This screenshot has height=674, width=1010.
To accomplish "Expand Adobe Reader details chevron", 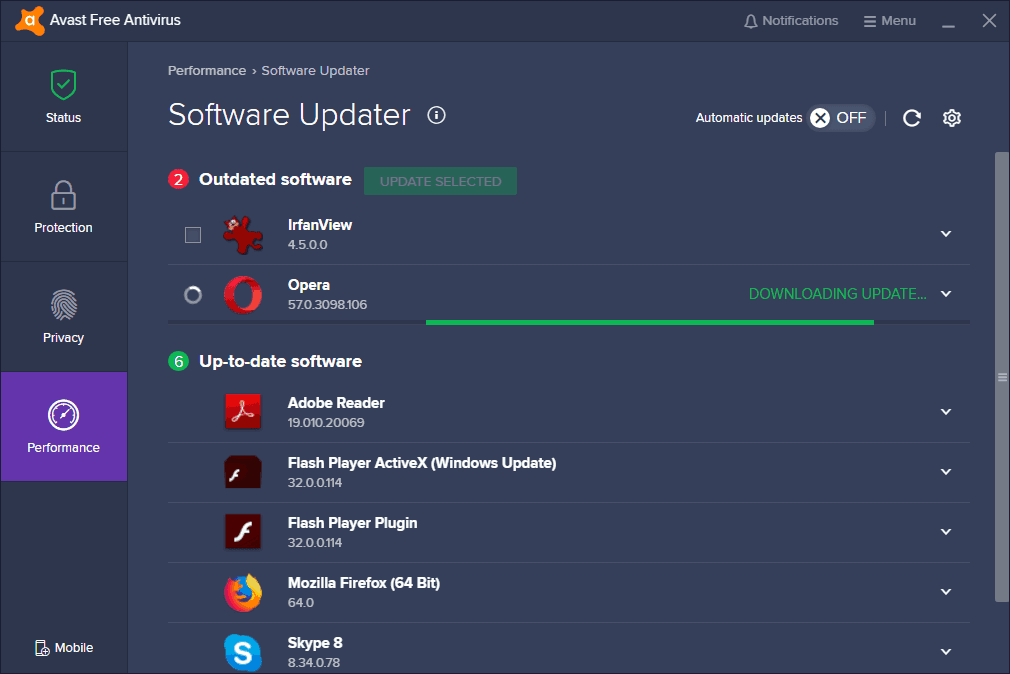I will [945, 412].
